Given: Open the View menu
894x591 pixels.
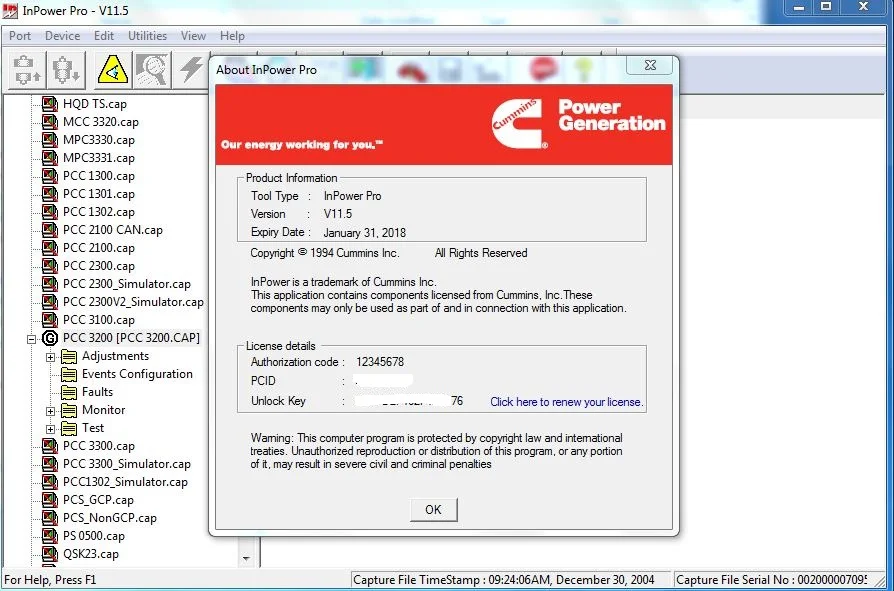Looking at the screenshot, I should click(193, 36).
